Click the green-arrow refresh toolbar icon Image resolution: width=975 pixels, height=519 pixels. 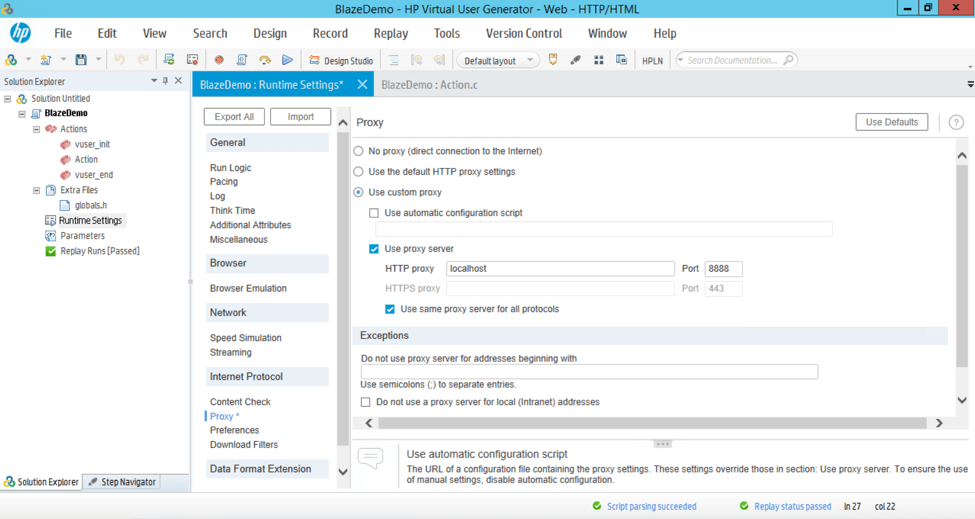tap(169, 60)
